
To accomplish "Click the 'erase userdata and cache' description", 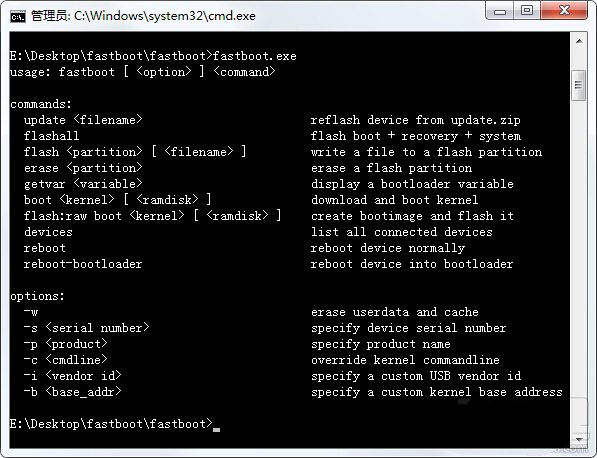I will click(394, 312).
